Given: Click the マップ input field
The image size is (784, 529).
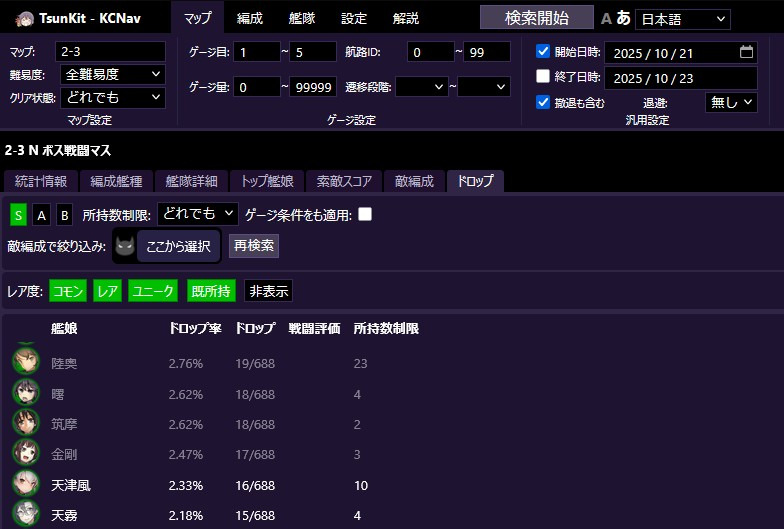Looking at the screenshot, I should (x=110, y=51).
